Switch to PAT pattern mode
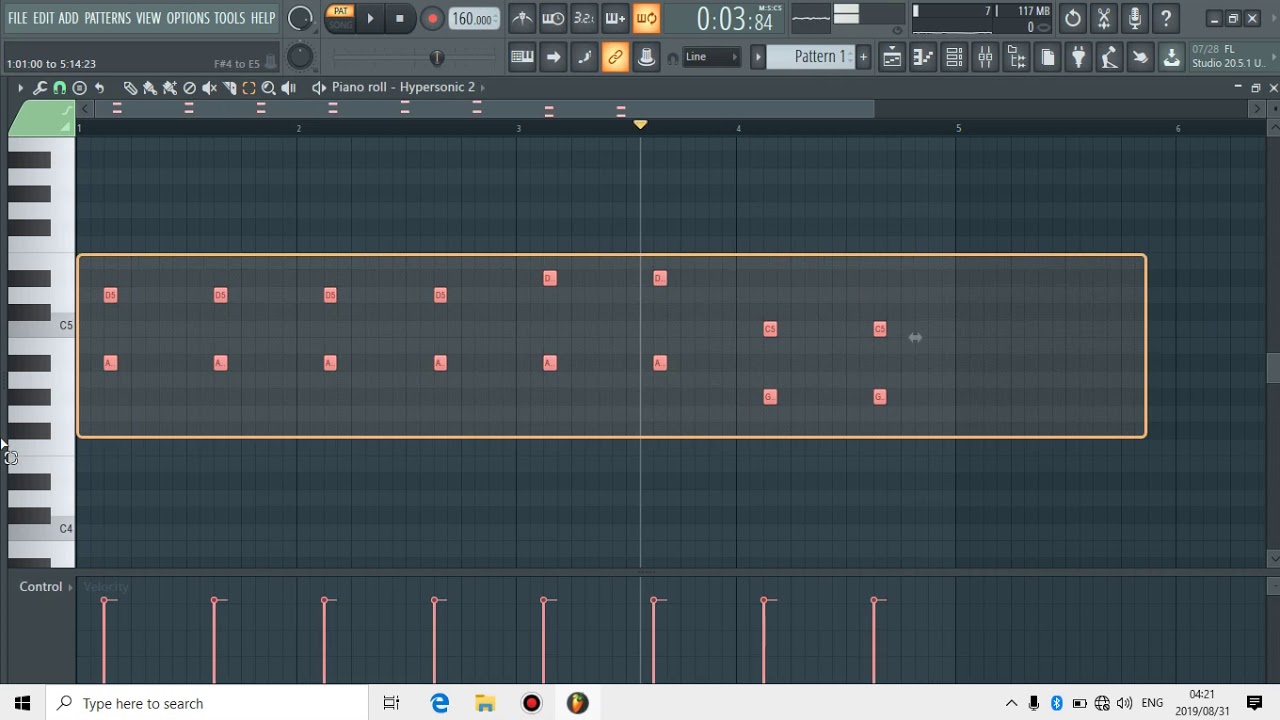The image size is (1280, 720). pos(340,12)
